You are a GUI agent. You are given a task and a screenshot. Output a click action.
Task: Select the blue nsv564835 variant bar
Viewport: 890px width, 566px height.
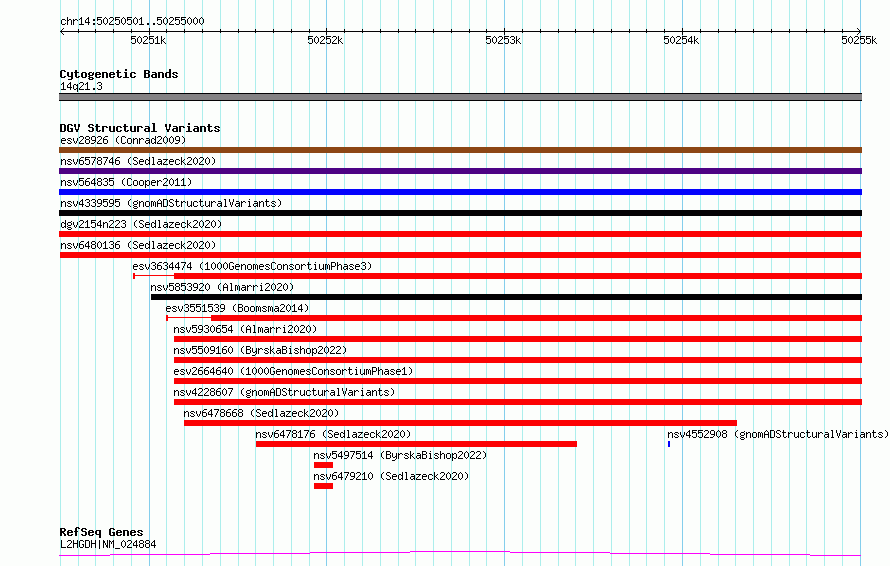click(460, 192)
